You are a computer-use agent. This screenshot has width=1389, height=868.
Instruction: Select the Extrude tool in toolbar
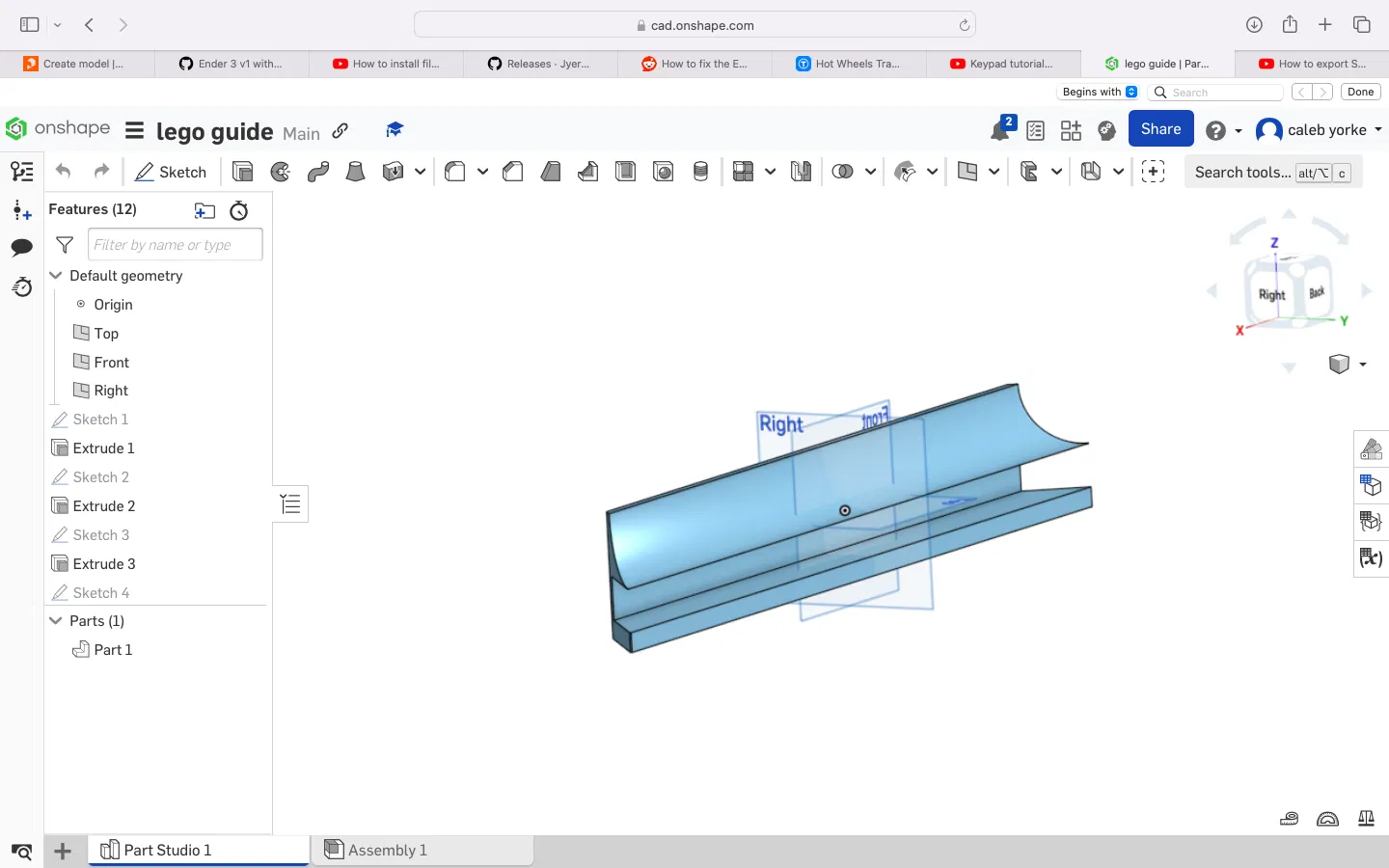tap(243, 172)
